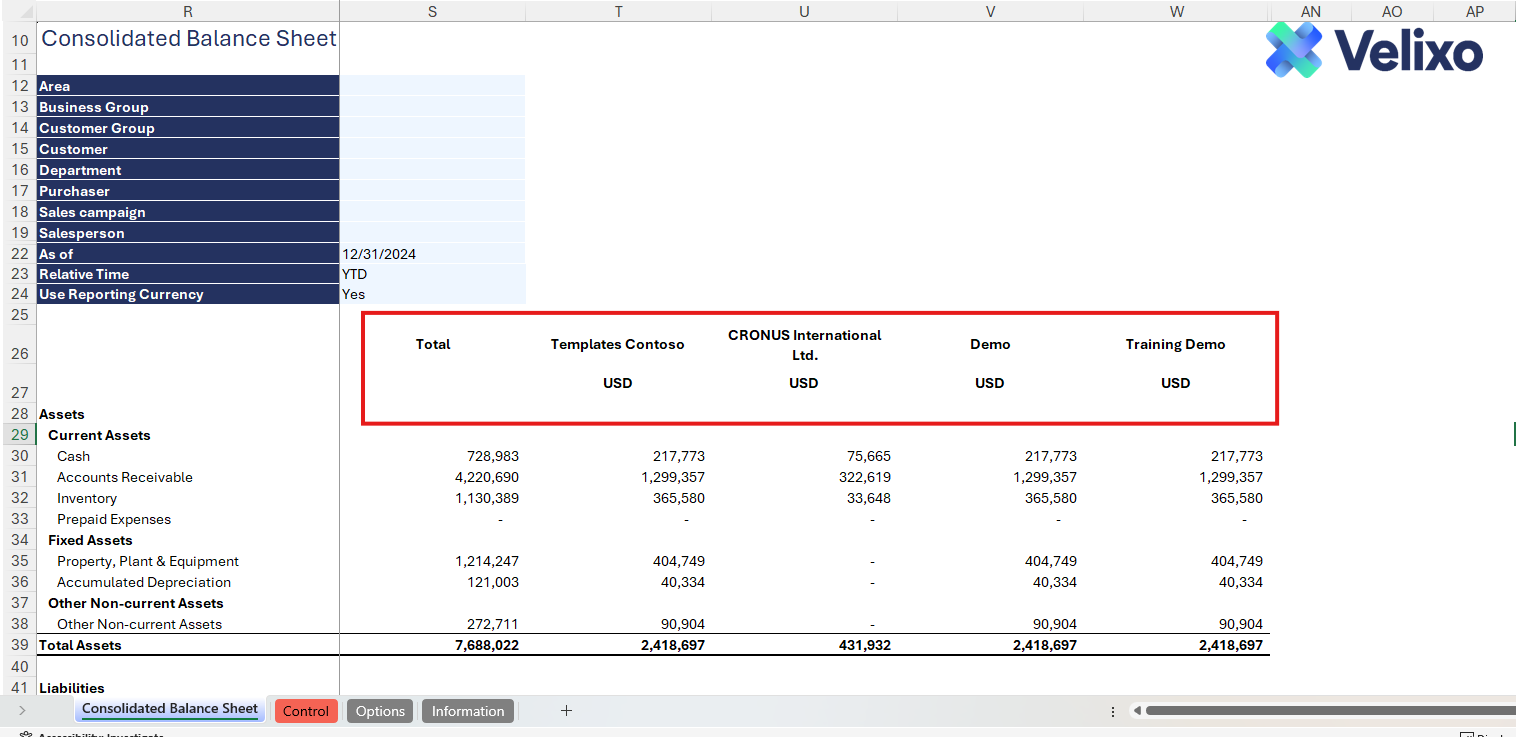1516x737 pixels.
Task: Click the Velixo logo icon
Action: point(1293,49)
